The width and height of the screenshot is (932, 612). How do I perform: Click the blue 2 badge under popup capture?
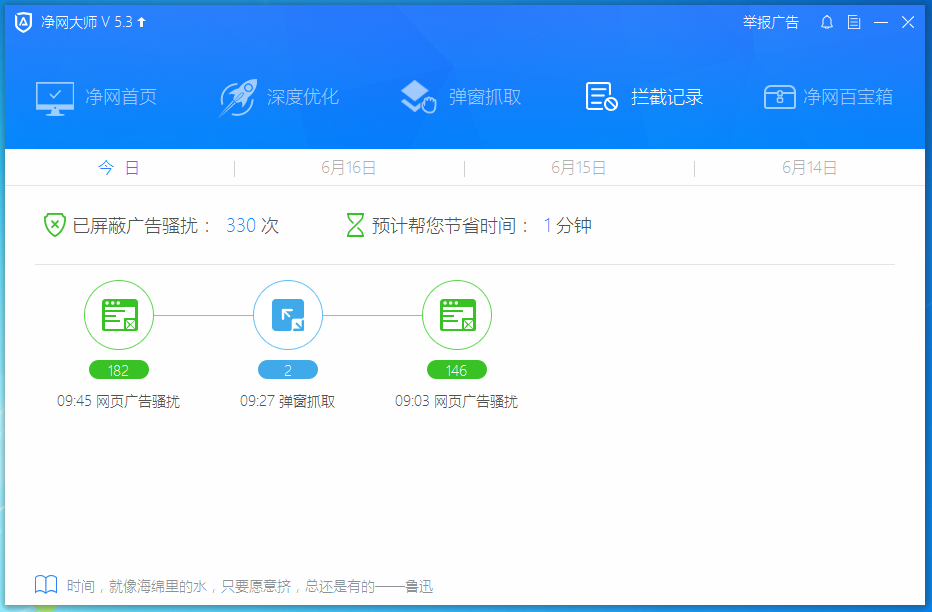(288, 370)
